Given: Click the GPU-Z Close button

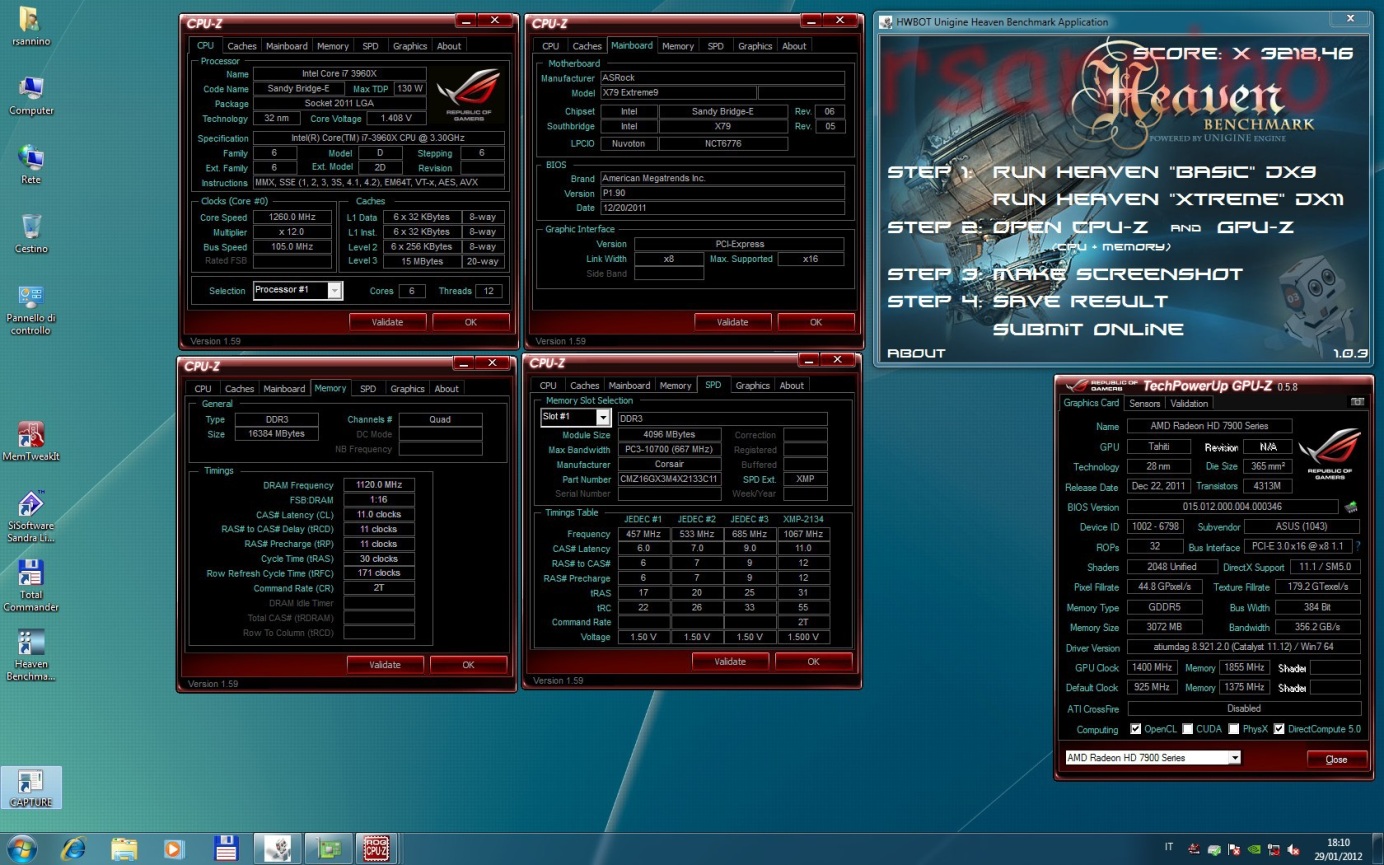Looking at the screenshot, I should pyautogui.click(x=1336, y=759).
